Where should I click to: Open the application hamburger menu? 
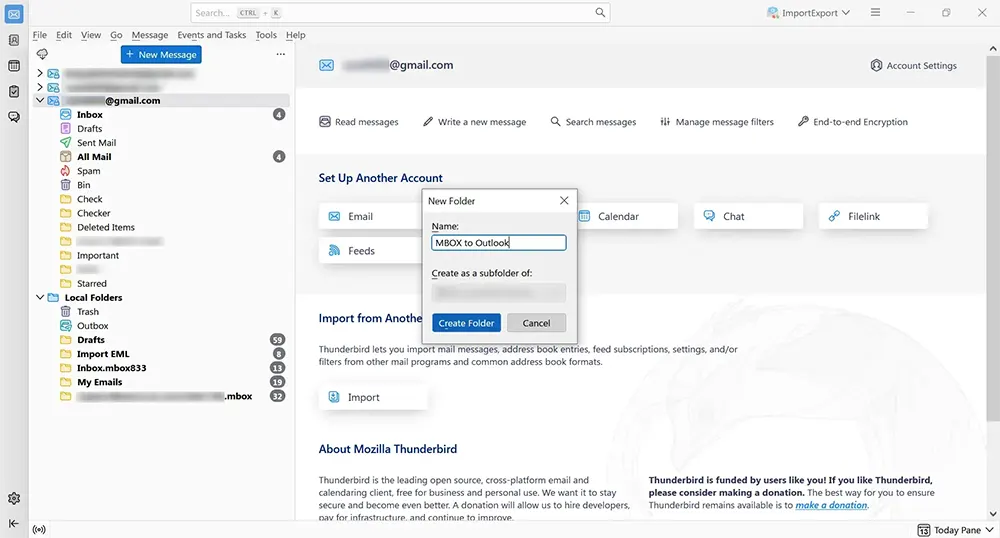coord(876,13)
